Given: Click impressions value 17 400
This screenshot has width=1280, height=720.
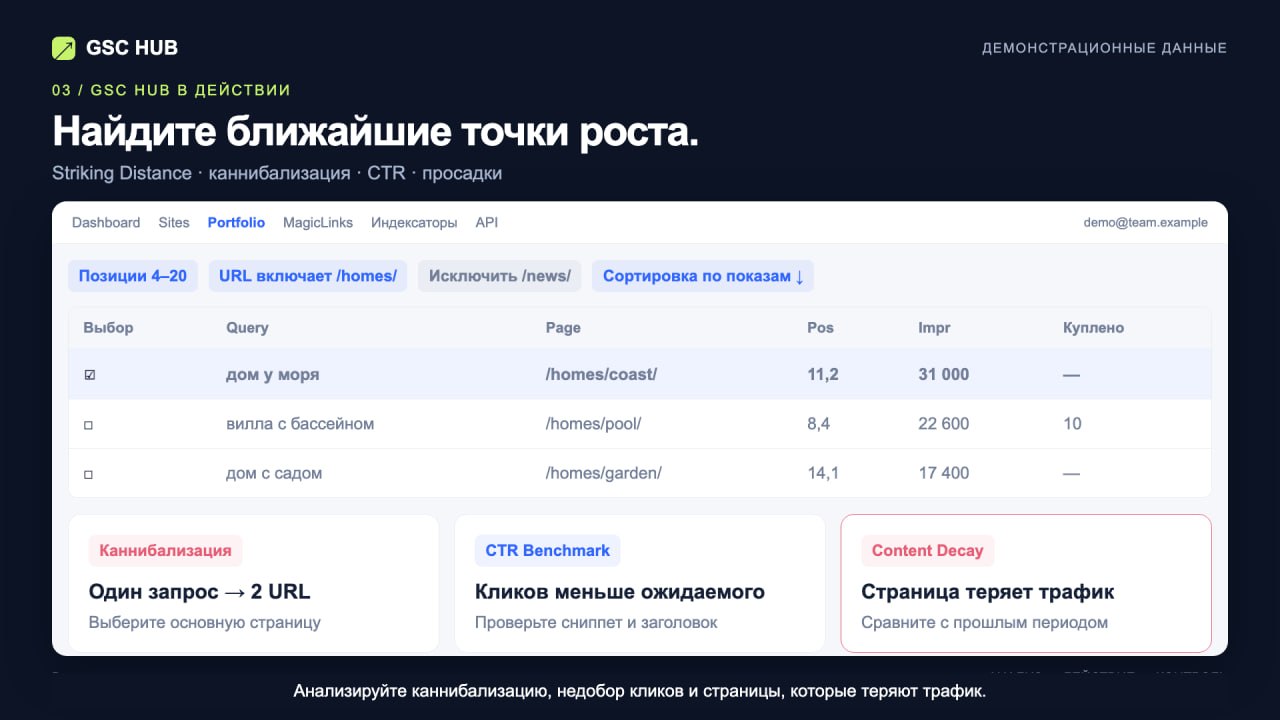Looking at the screenshot, I should pyautogui.click(x=944, y=473).
